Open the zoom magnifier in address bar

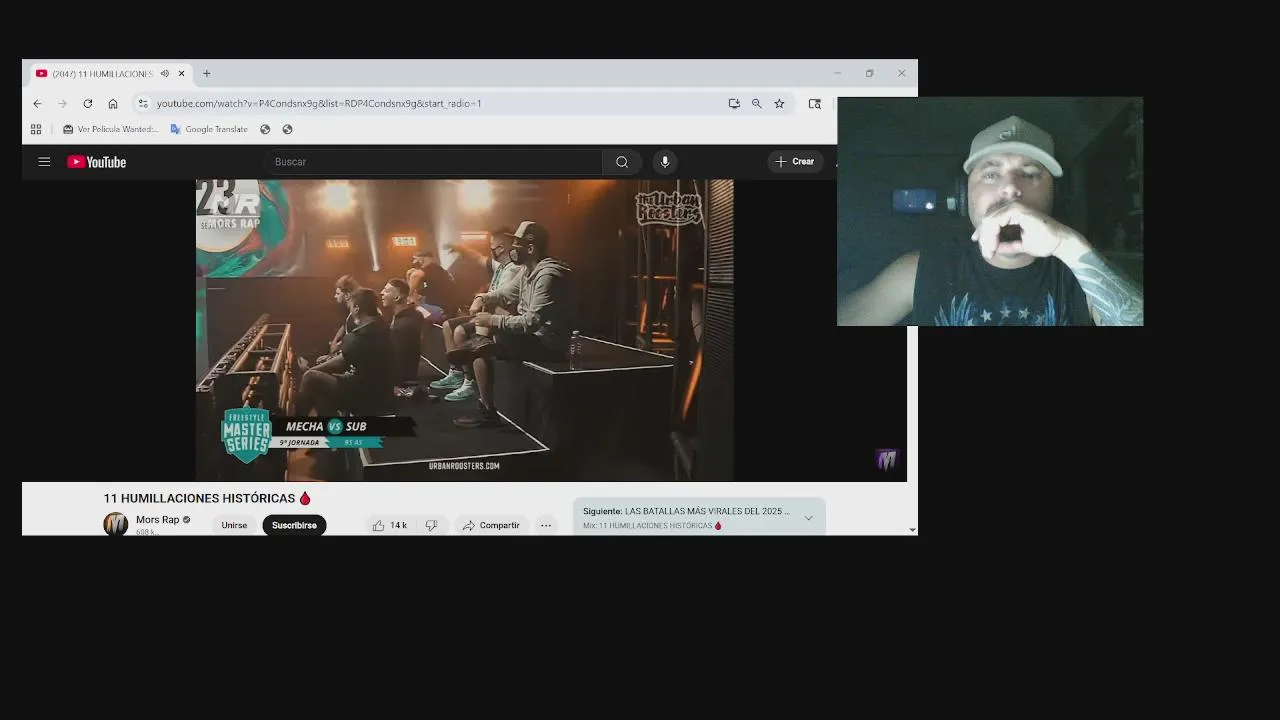[757, 103]
